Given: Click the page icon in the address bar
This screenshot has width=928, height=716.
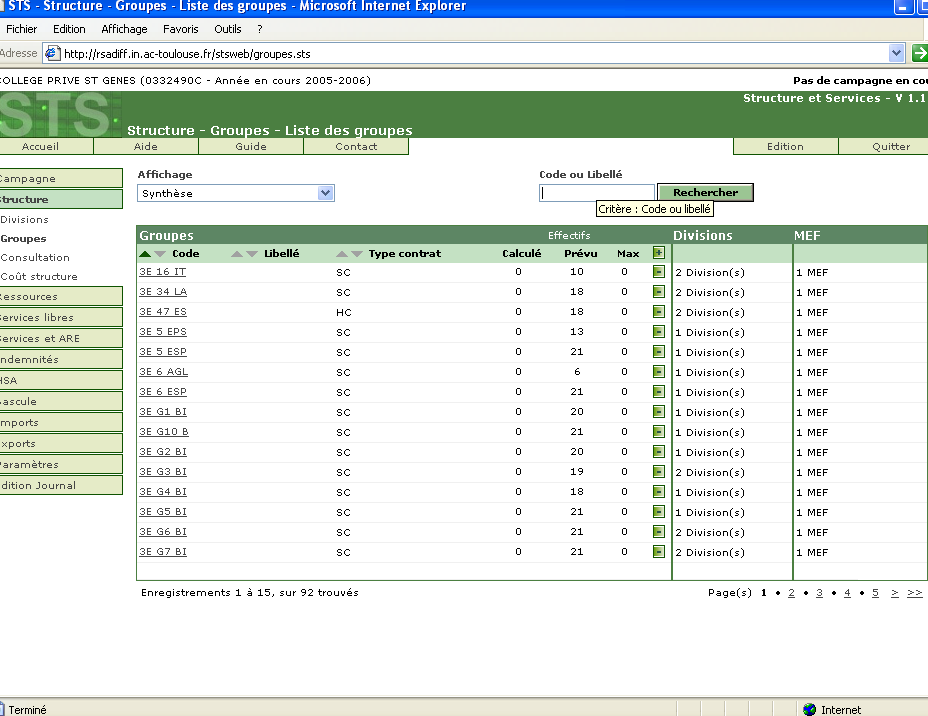Looking at the screenshot, I should click(52, 53).
